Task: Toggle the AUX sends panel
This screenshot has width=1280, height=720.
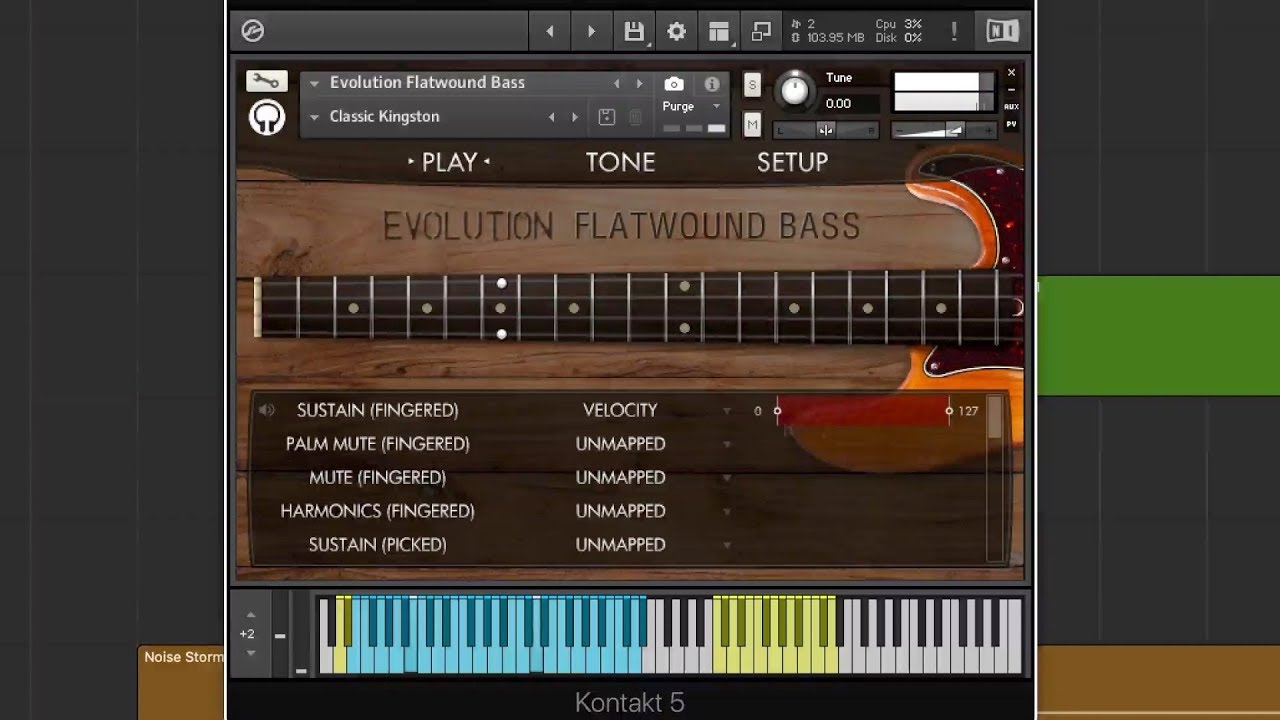Action: pyautogui.click(x=1011, y=106)
